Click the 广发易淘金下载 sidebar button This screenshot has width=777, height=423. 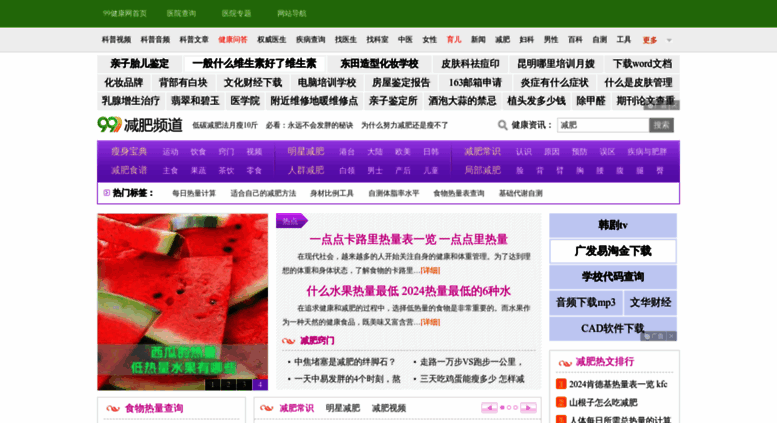pos(613,251)
